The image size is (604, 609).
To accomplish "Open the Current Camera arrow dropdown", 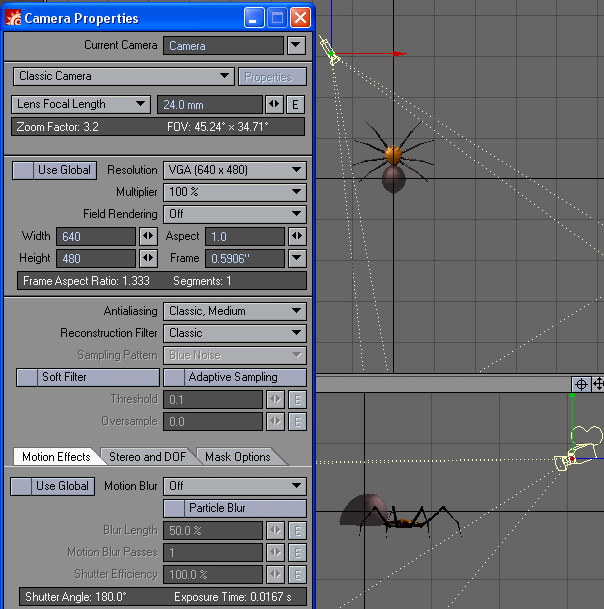I will tap(296, 45).
